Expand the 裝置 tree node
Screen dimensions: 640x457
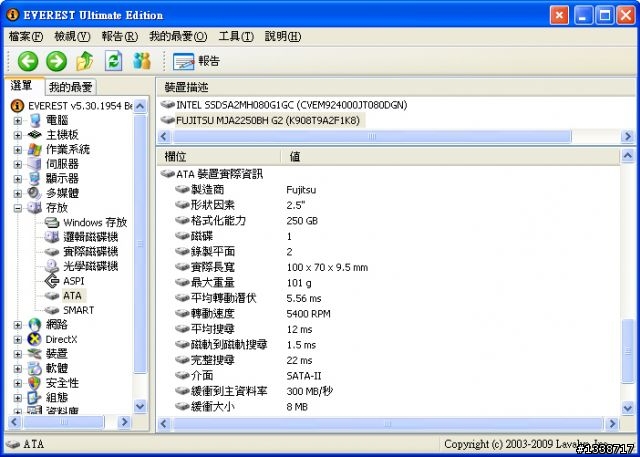pyautogui.click(x=18, y=354)
